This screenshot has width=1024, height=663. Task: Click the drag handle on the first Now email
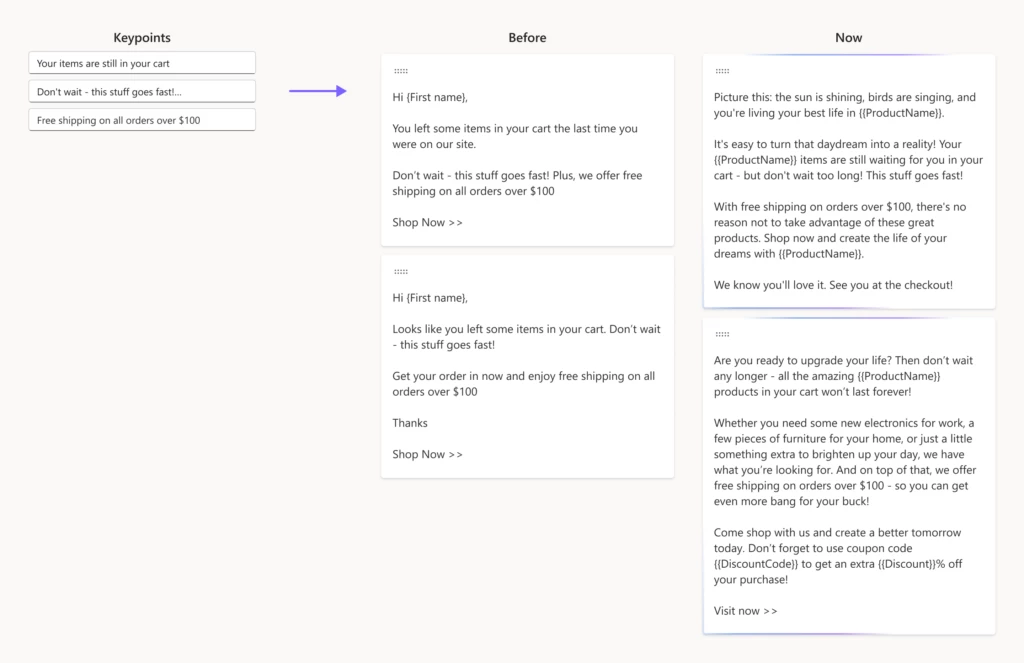pyautogui.click(x=723, y=70)
